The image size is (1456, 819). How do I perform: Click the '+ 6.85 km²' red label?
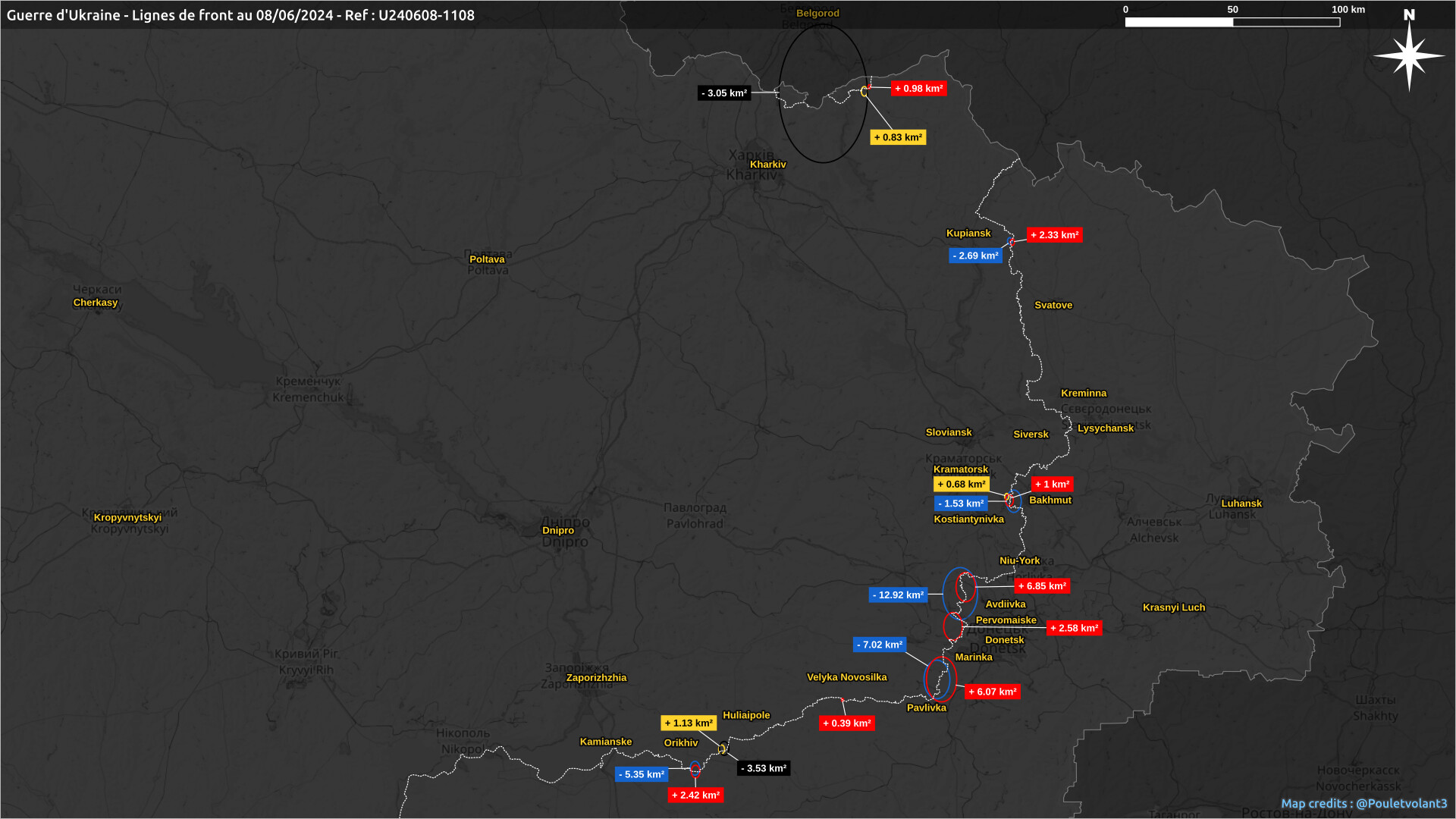click(1042, 586)
